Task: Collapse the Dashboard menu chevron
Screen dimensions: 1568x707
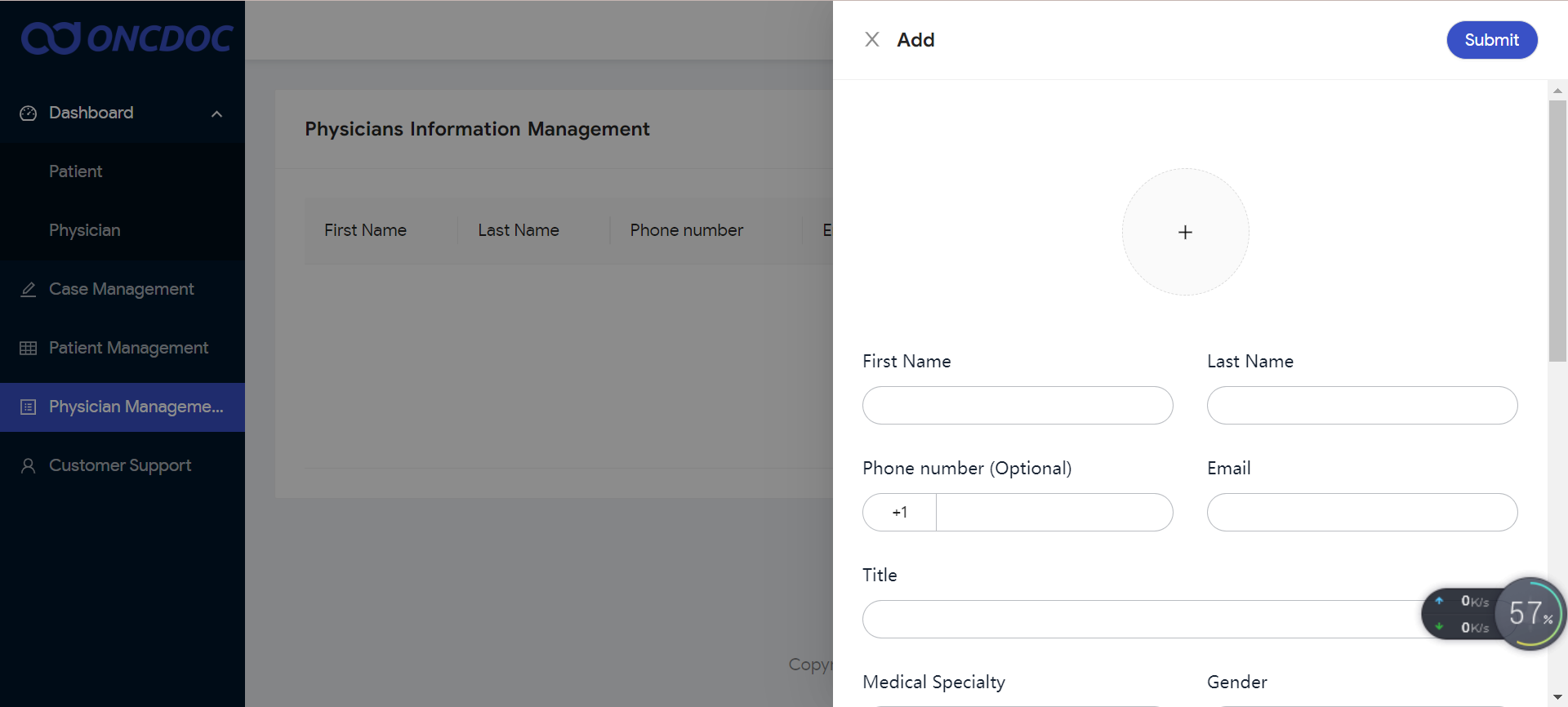Action: (217, 113)
